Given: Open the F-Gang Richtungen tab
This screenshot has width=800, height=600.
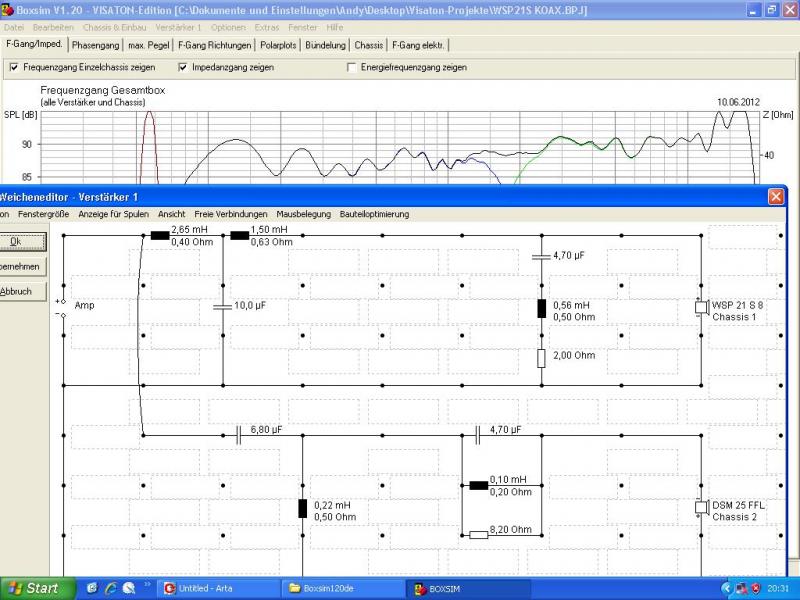Looking at the screenshot, I should coord(214,45).
